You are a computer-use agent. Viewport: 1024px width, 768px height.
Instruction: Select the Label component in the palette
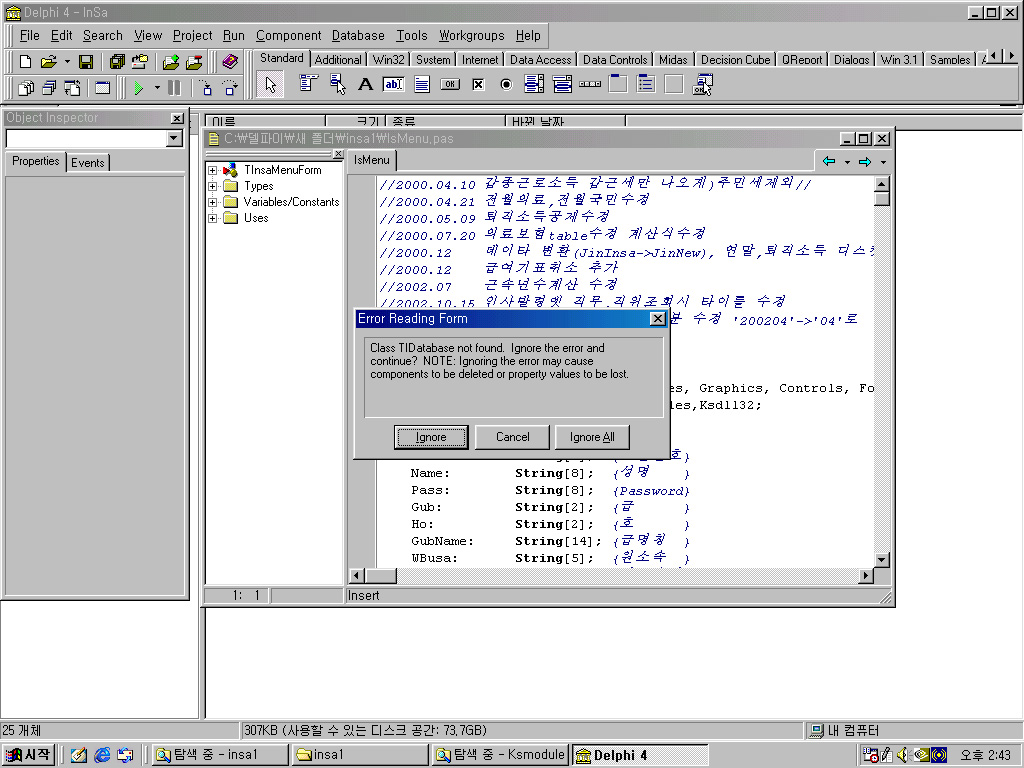(365, 85)
